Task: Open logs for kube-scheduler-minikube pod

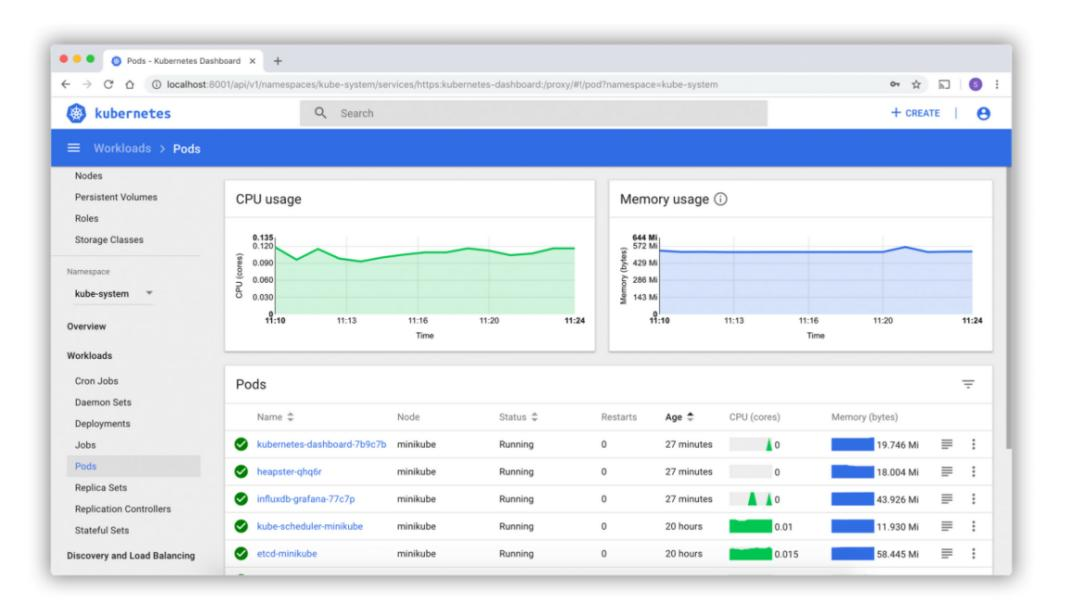Action: [x=947, y=526]
